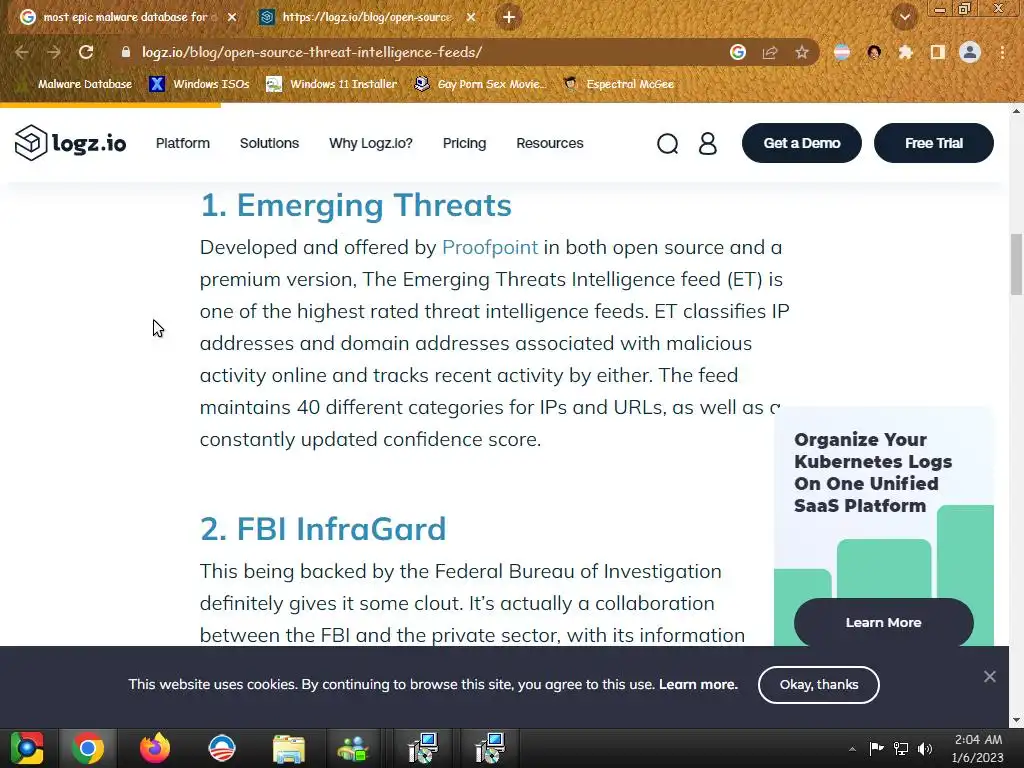The image size is (1024, 768).
Task: Open the Platform menu
Action: pos(183,143)
